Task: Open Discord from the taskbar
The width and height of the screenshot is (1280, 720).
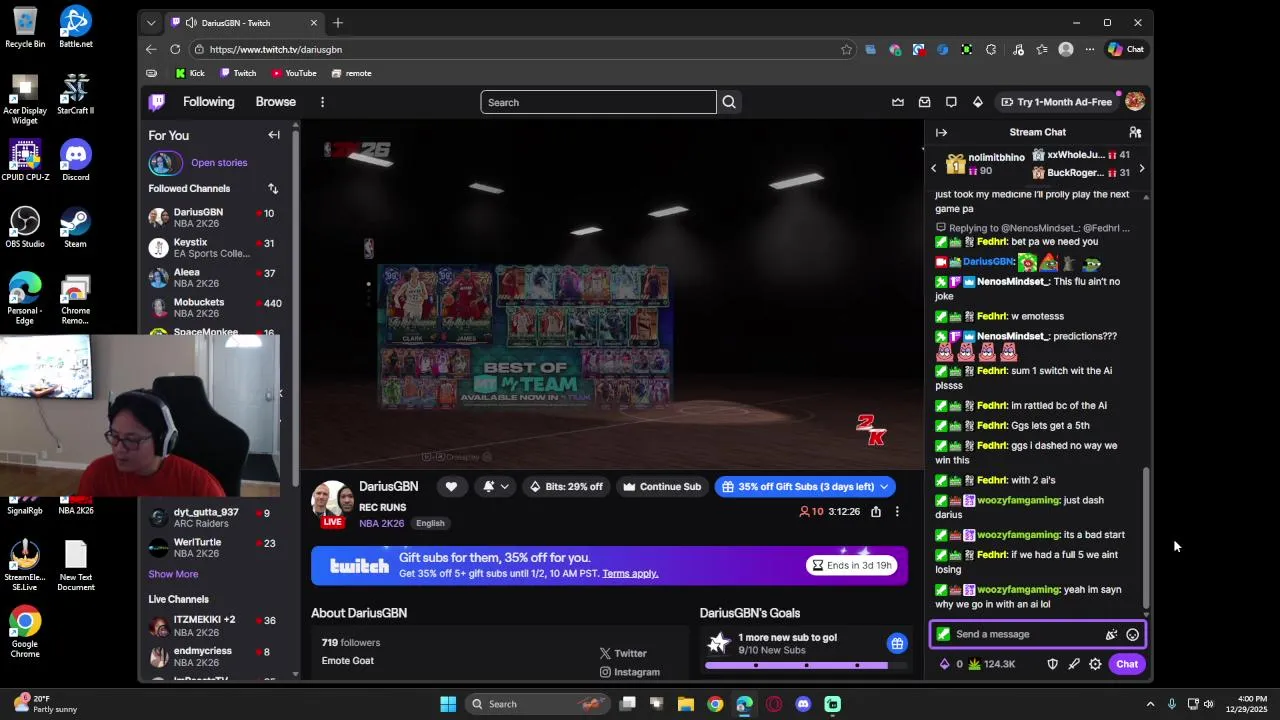Action: pos(803,704)
